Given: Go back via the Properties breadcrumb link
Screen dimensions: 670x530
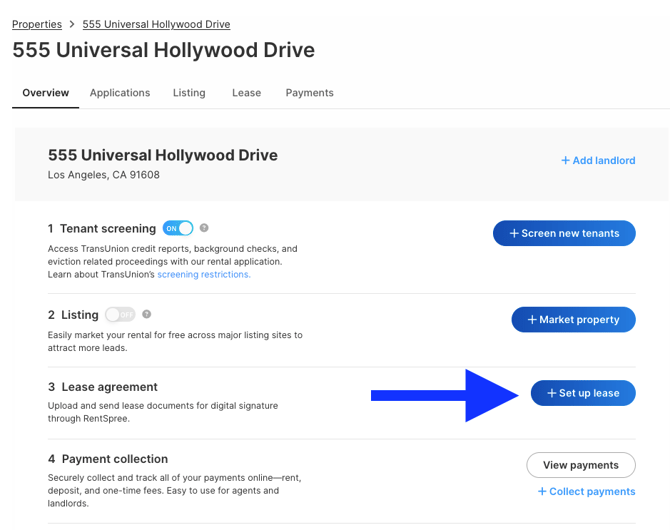Looking at the screenshot, I should [x=37, y=24].
